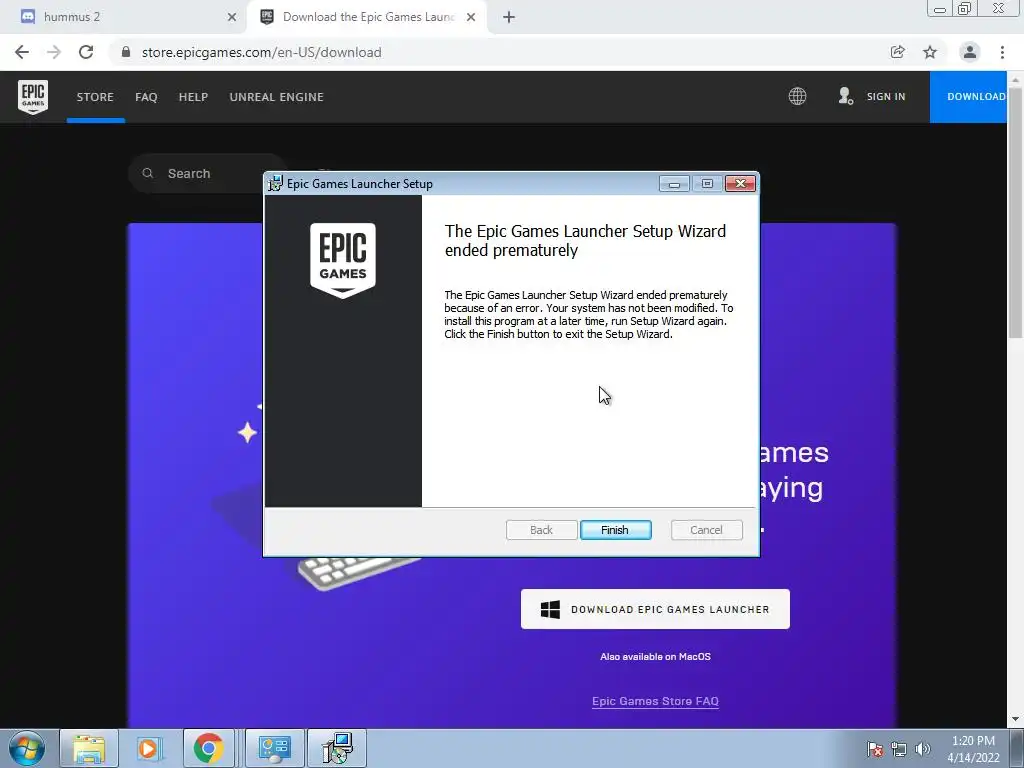Open a new browser tab
This screenshot has height=768, width=1024.
[509, 17]
